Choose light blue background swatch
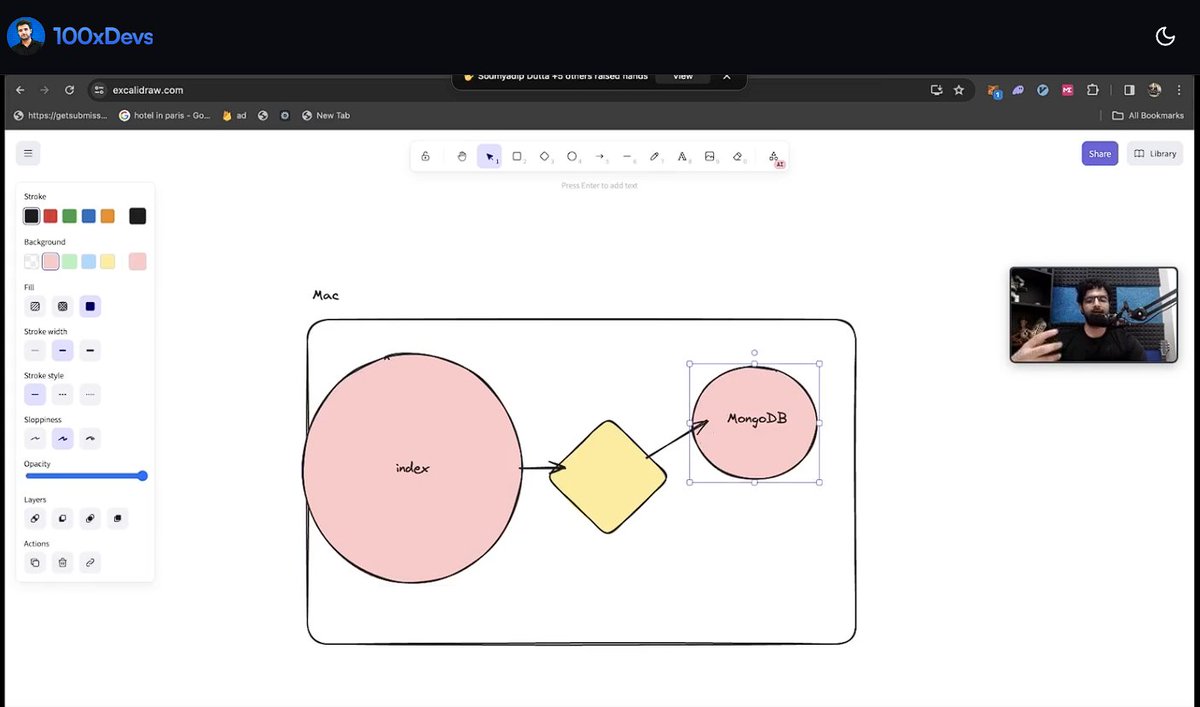 (x=89, y=262)
